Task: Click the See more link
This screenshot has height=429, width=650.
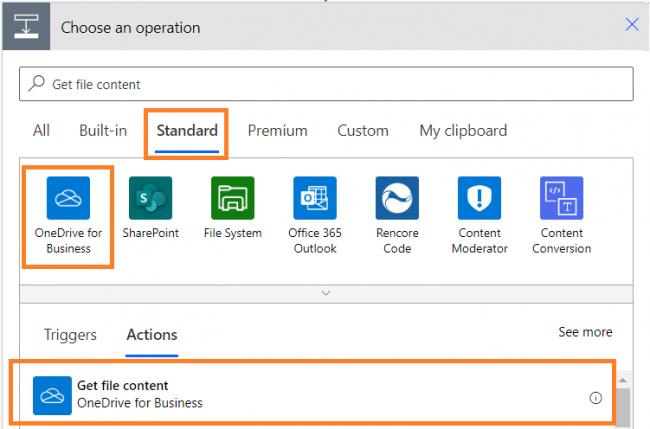Action: [585, 332]
